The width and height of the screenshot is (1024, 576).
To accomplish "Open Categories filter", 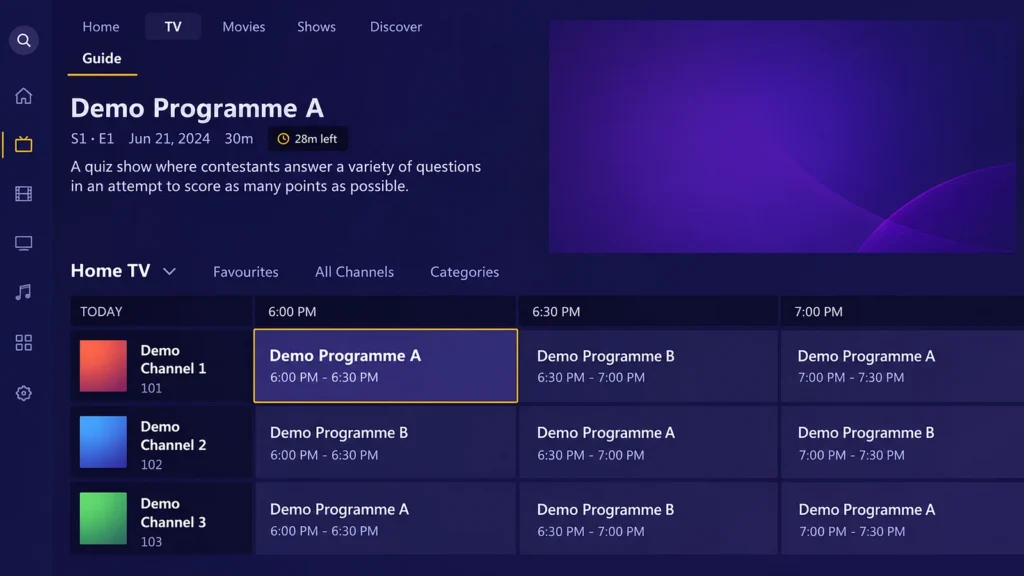I will [x=464, y=272].
